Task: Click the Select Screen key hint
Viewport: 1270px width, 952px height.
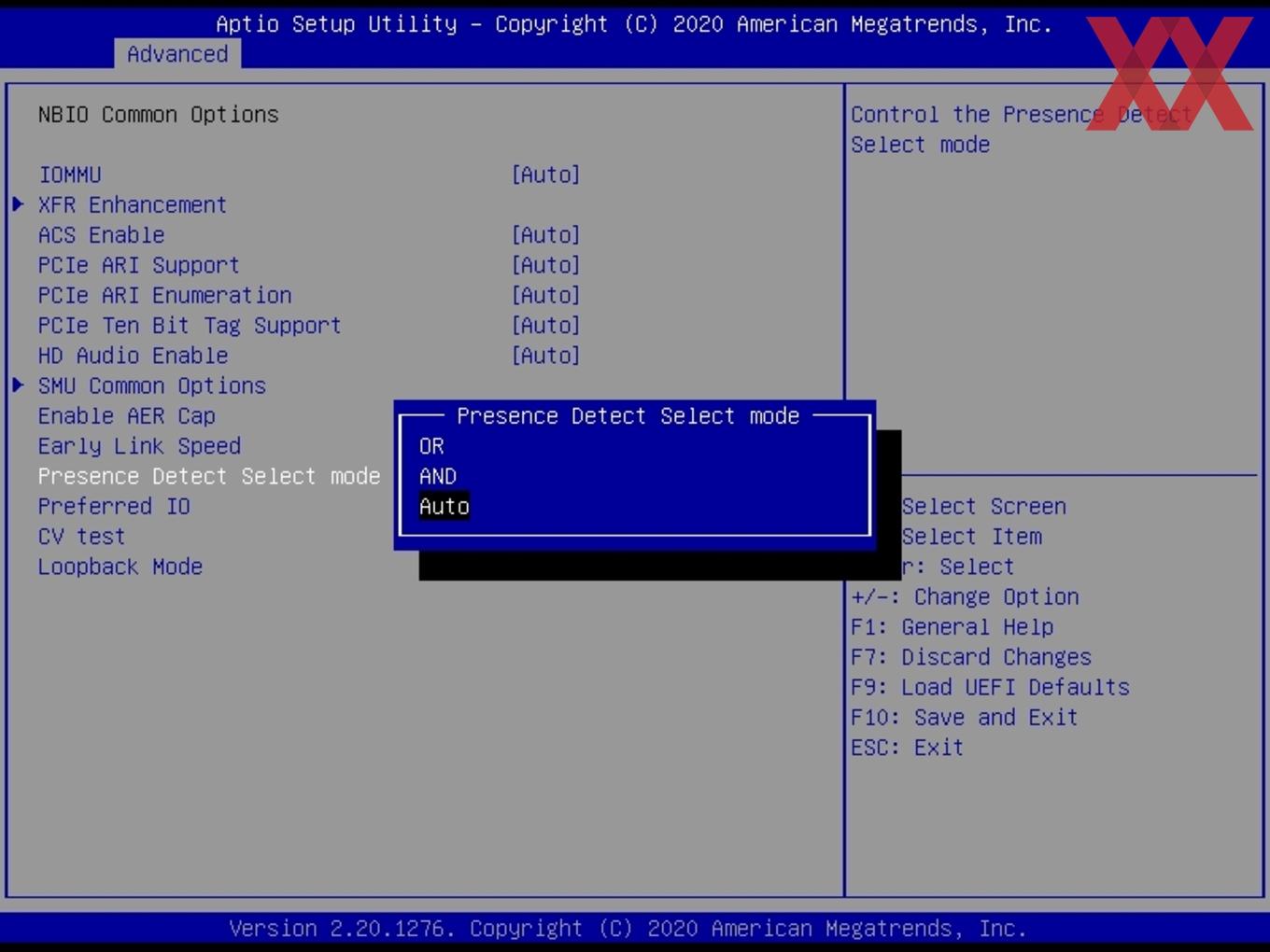Action: coord(983,506)
